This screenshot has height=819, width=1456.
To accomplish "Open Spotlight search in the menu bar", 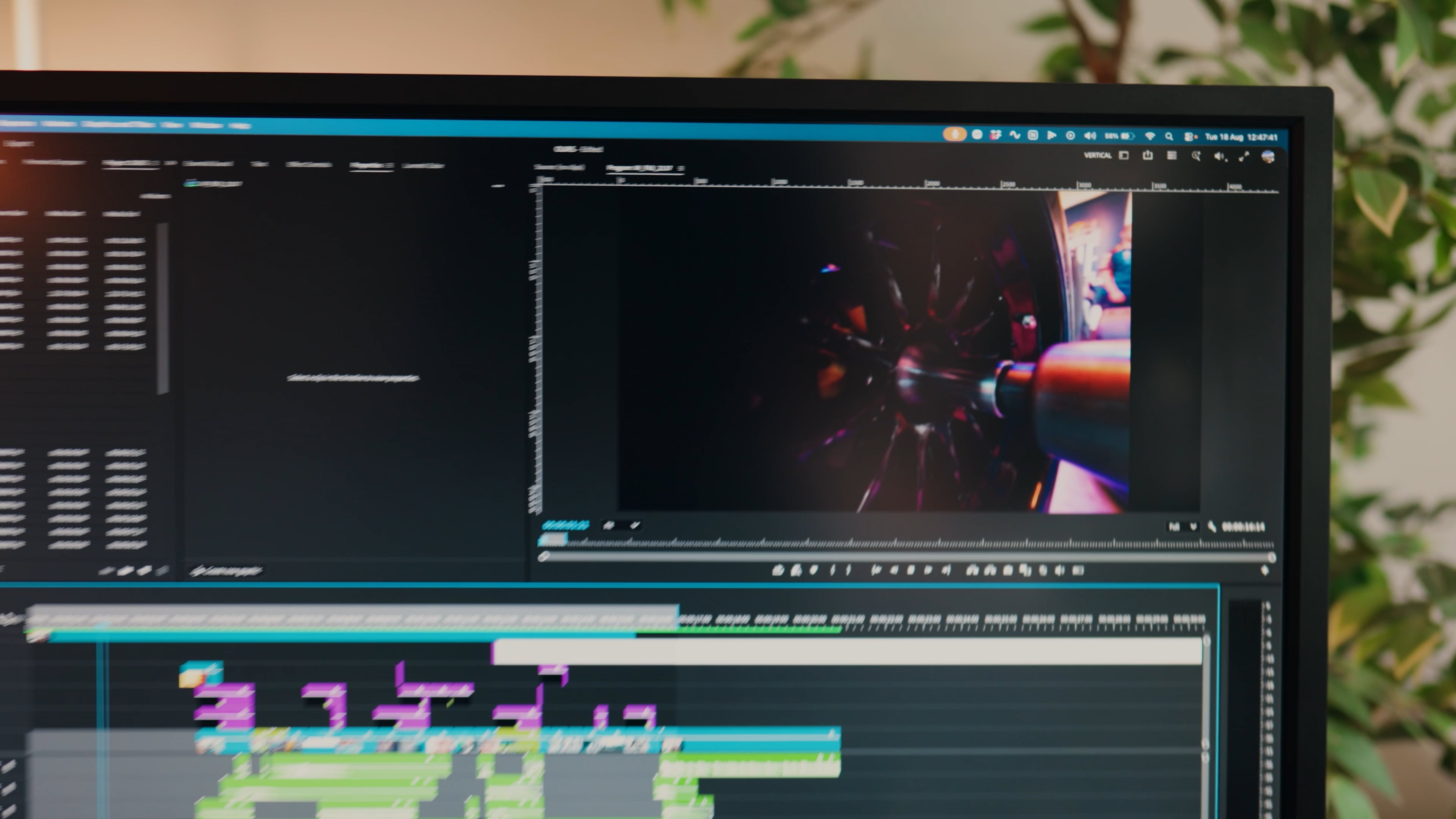I will [1169, 137].
